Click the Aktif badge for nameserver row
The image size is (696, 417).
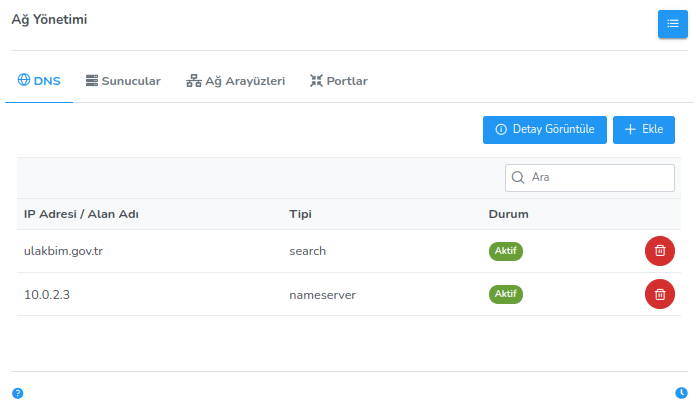coord(506,294)
